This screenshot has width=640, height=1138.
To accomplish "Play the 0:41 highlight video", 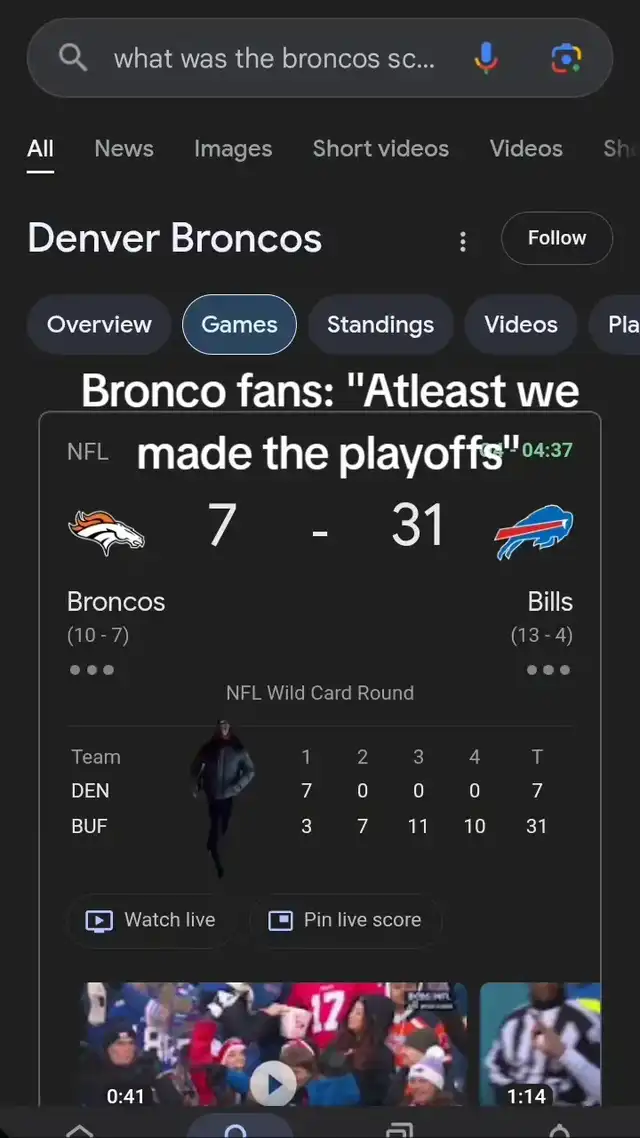I will [x=272, y=1080].
